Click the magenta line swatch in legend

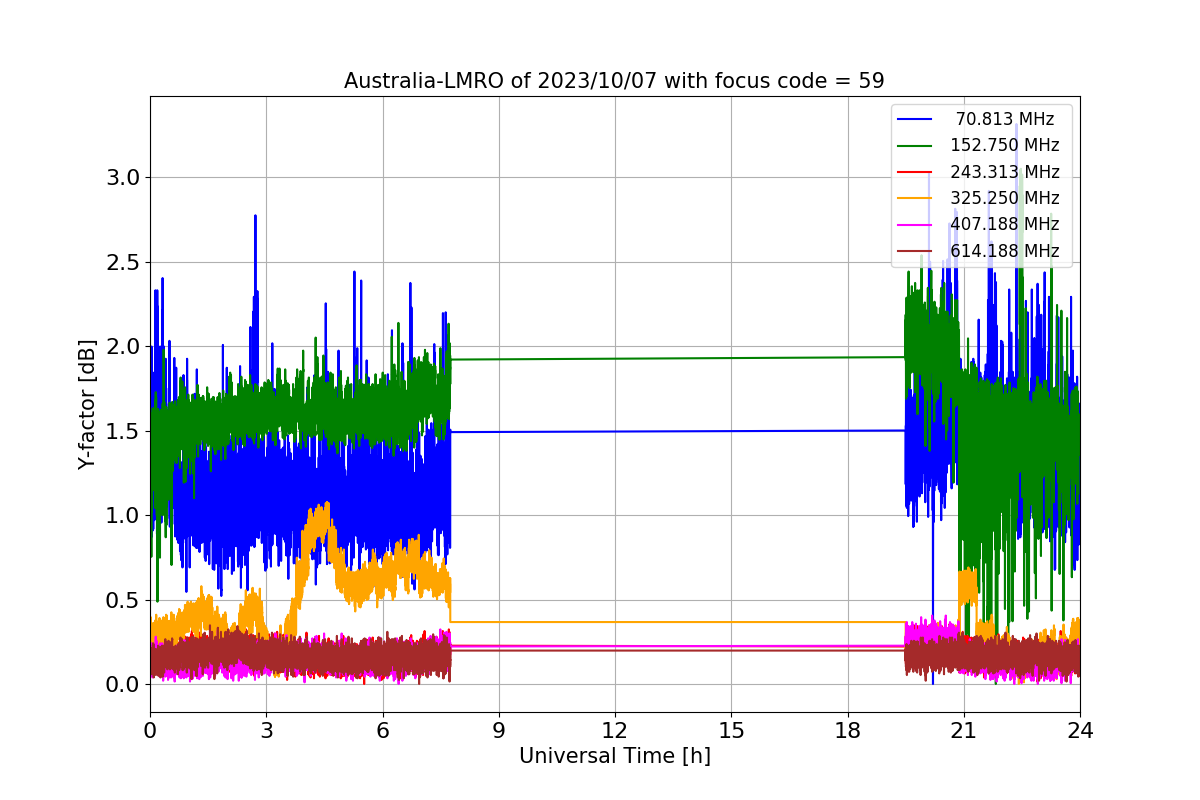pos(916,225)
